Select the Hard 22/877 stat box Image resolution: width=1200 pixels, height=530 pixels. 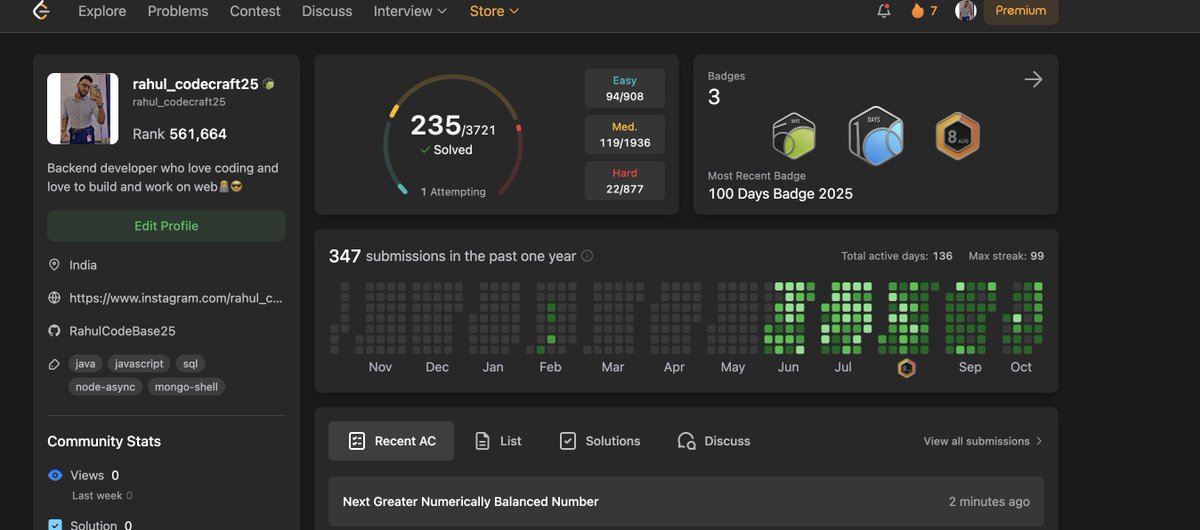click(625, 181)
